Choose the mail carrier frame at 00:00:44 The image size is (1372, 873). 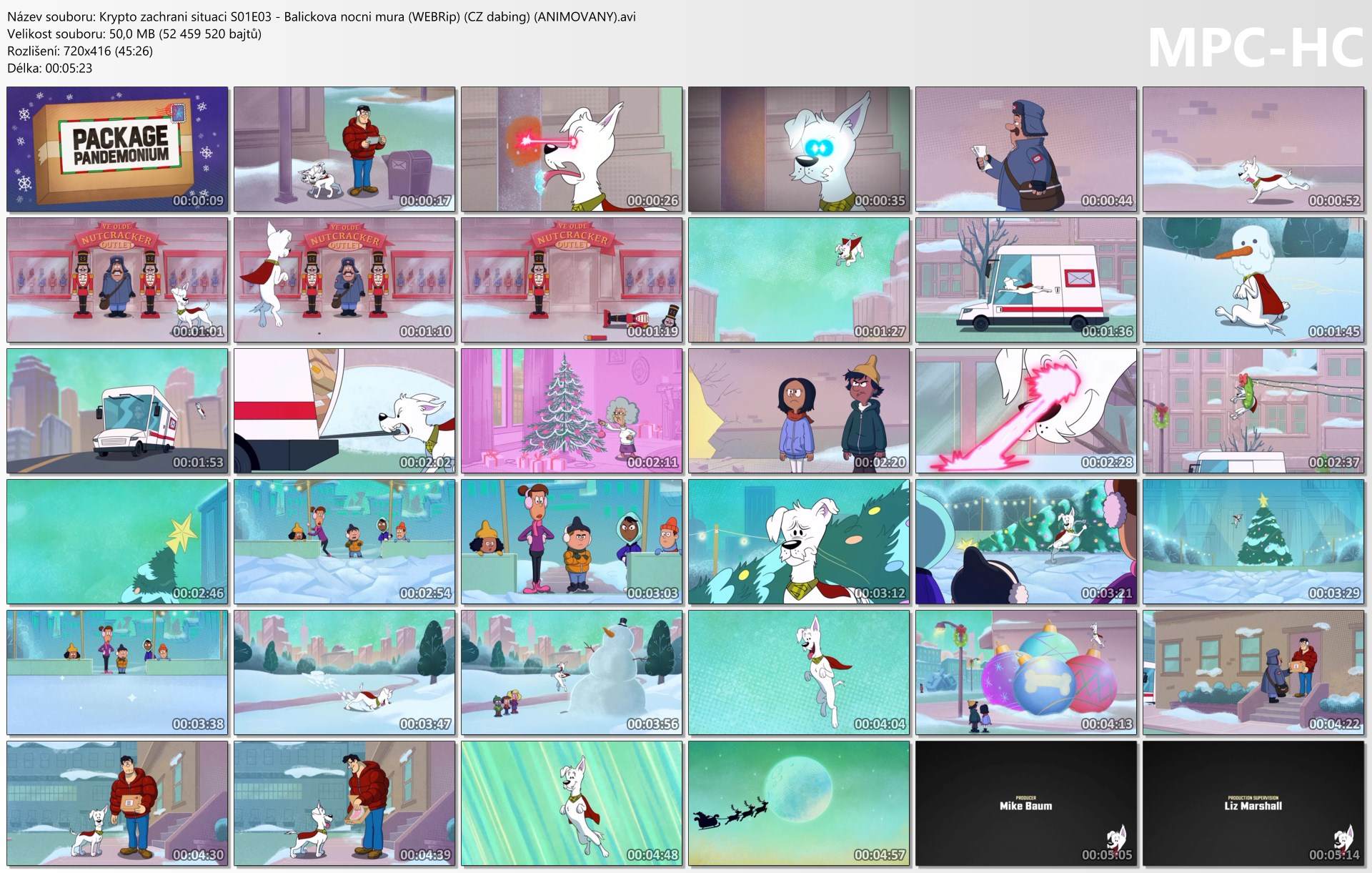[1026, 149]
